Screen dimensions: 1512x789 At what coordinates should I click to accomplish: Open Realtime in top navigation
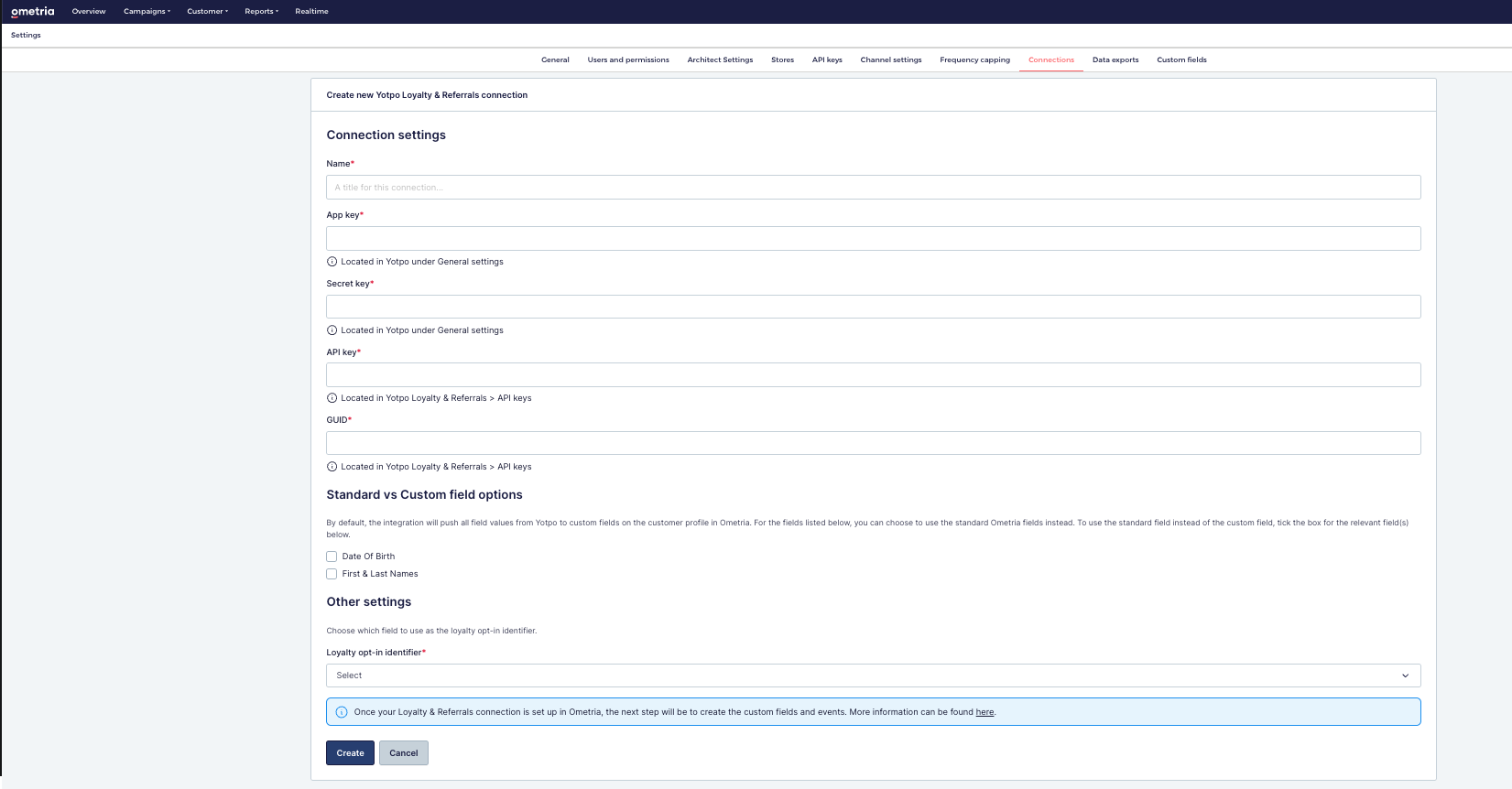point(311,11)
